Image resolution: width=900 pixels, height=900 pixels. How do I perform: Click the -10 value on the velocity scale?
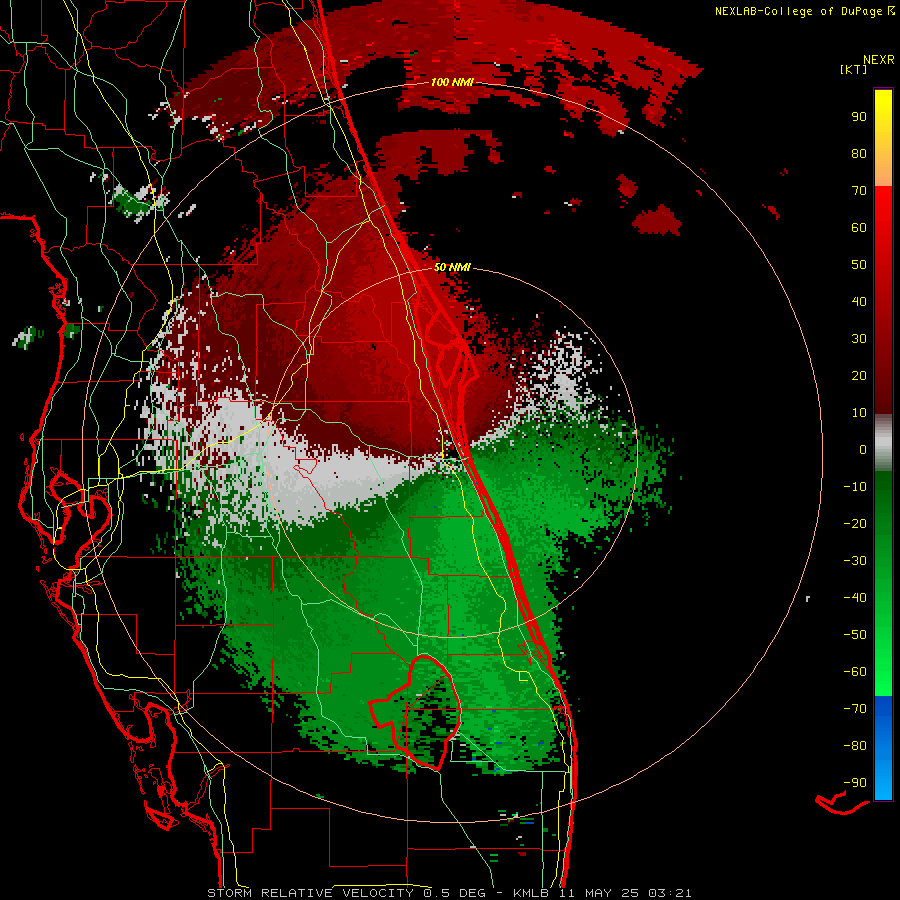tap(855, 487)
